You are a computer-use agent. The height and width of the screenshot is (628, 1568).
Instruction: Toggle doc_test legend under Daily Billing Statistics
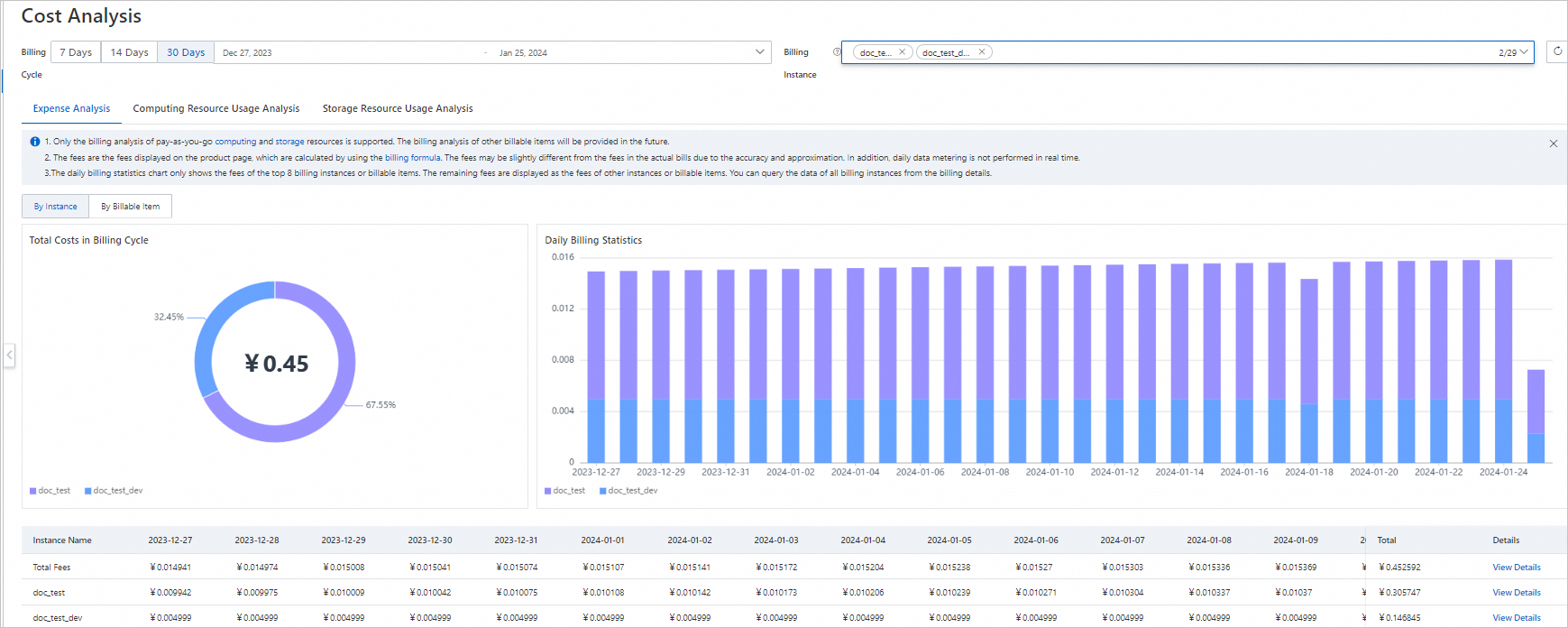pos(564,491)
